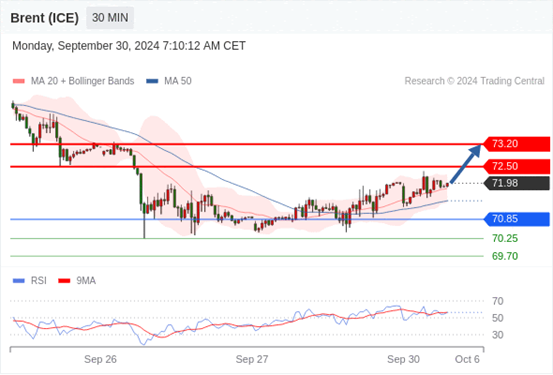Select the Brent (ICE) title
Image resolution: width=553 pixels, height=375 pixels.
44,18
